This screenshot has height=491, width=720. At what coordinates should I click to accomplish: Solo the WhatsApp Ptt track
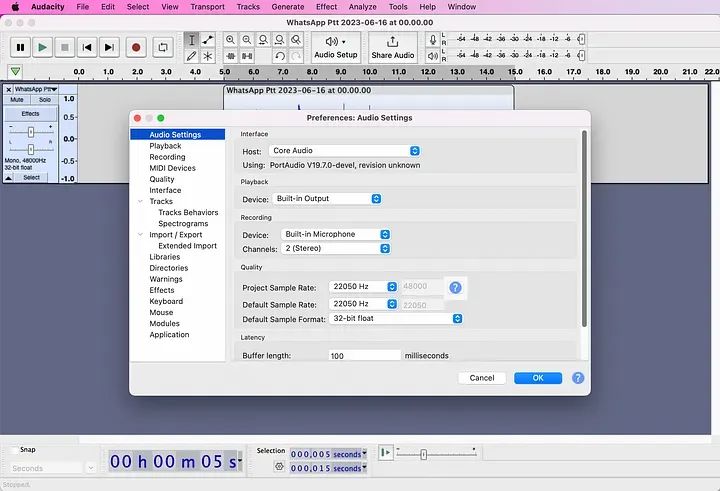[45, 100]
